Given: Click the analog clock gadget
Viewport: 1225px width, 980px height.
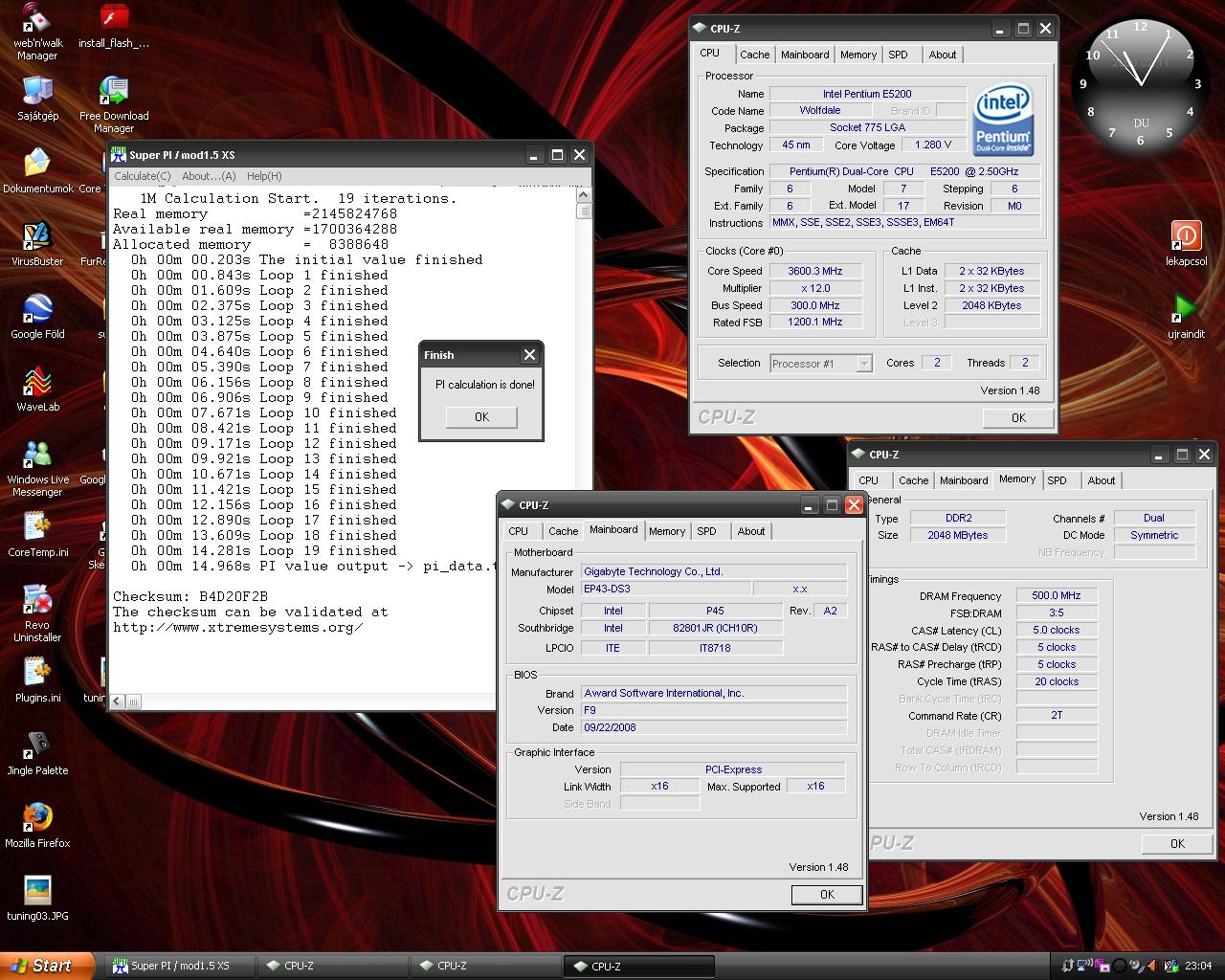Looking at the screenshot, I should pyautogui.click(x=1141, y=86).
